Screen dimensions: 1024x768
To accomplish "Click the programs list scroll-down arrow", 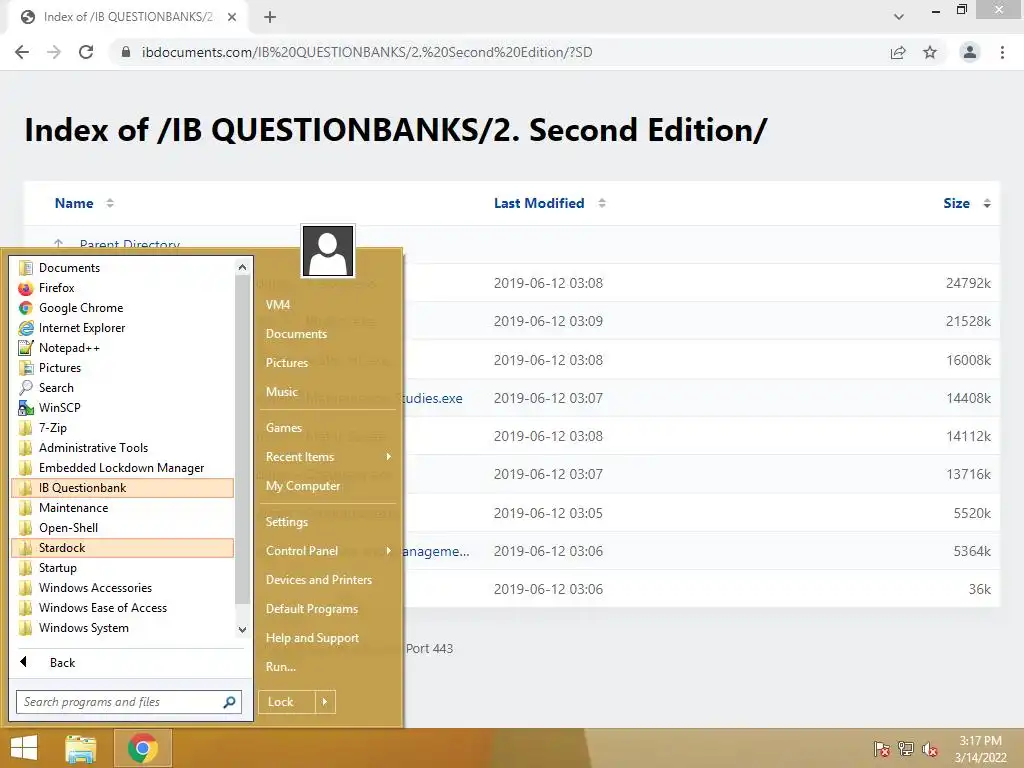I will click(x=242, y=630).
